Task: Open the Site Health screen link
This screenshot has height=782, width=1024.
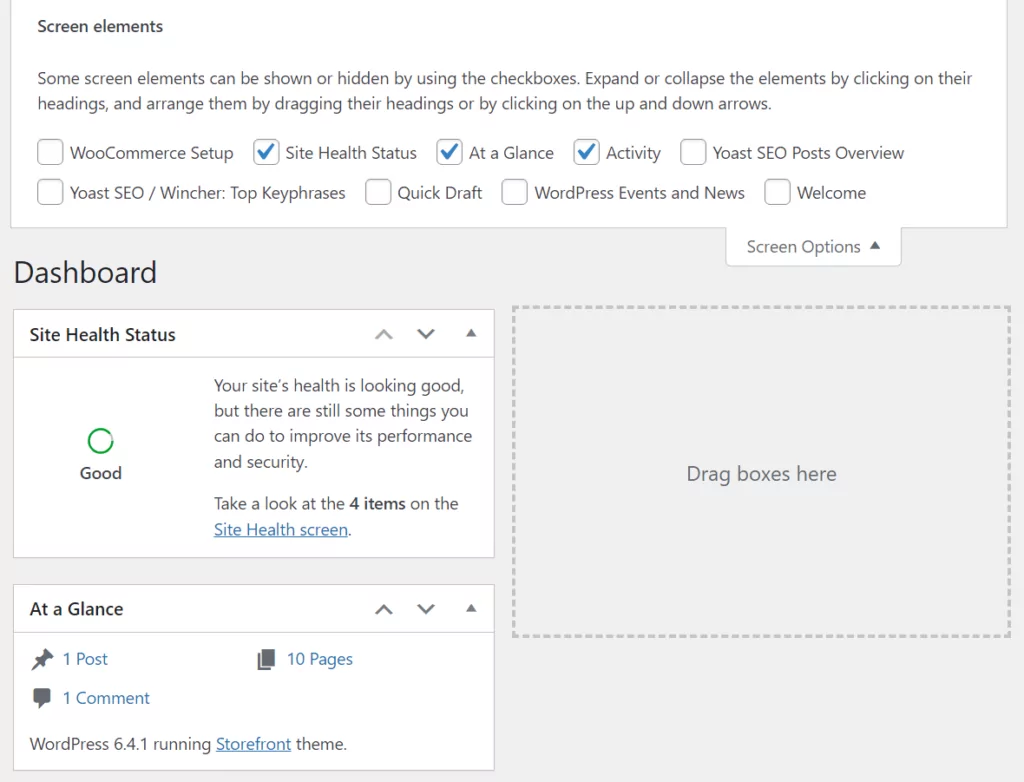Action: (x=281, y=529)
